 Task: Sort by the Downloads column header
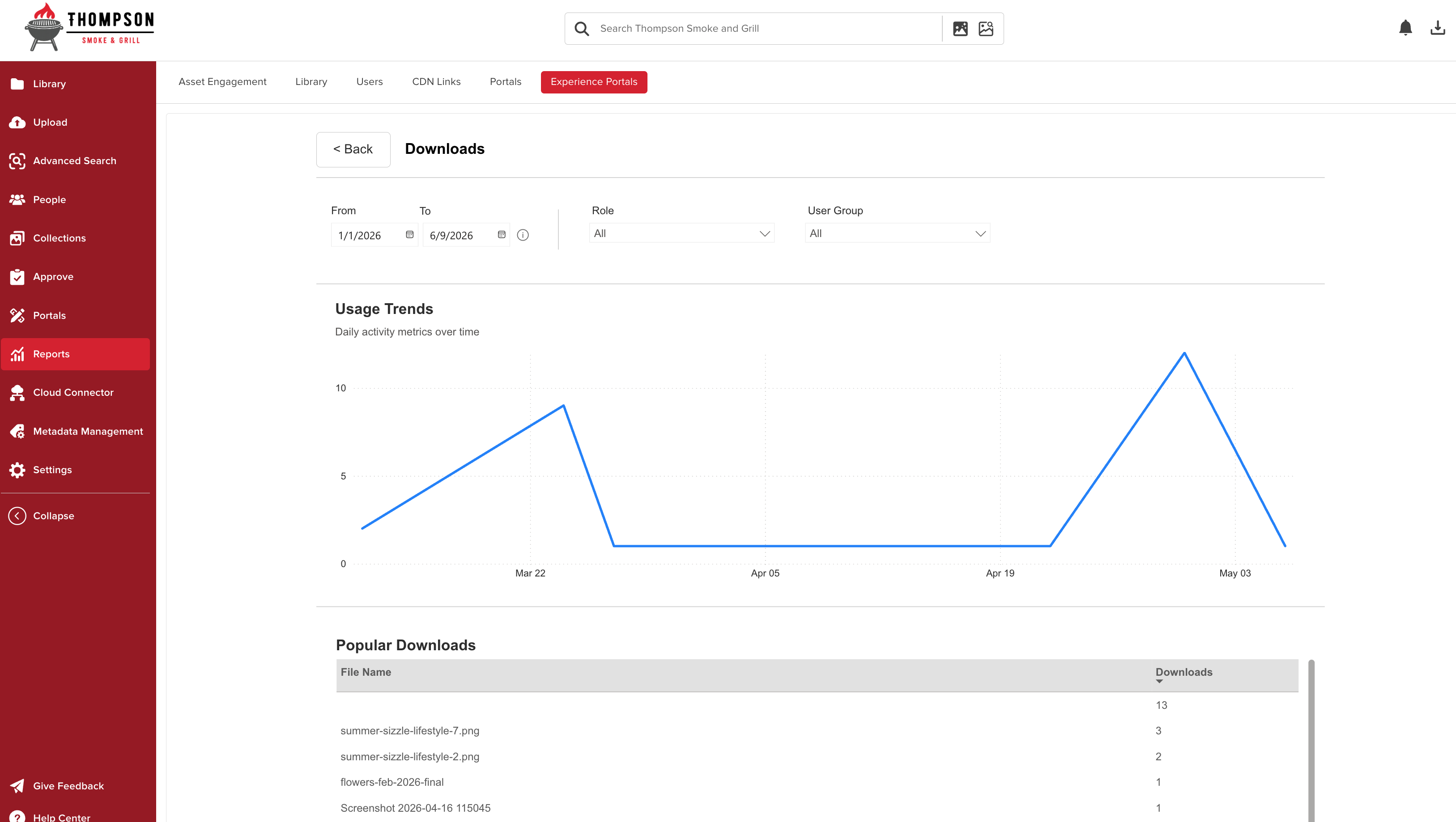(x=1184, y=672)
